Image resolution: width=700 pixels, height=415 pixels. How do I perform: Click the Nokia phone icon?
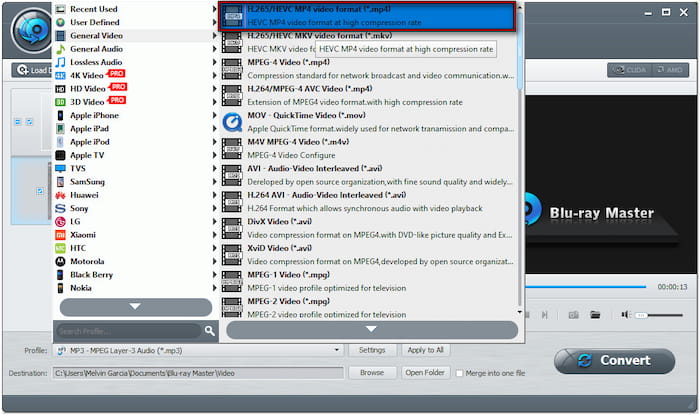pyautogui.click(x=60, y=288)
